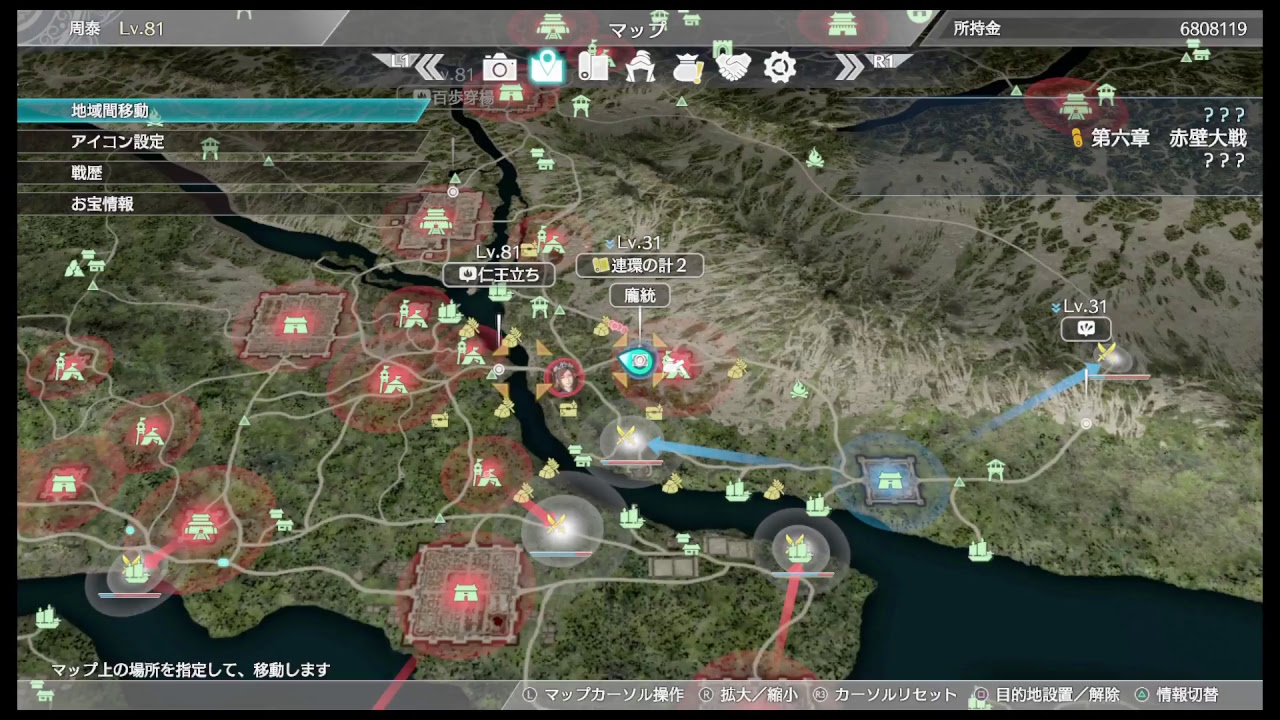Open the handshake relations tab icon
The height and width of the screenshot is (720, 1280).
pyautogui.click(x=734, y=67)
